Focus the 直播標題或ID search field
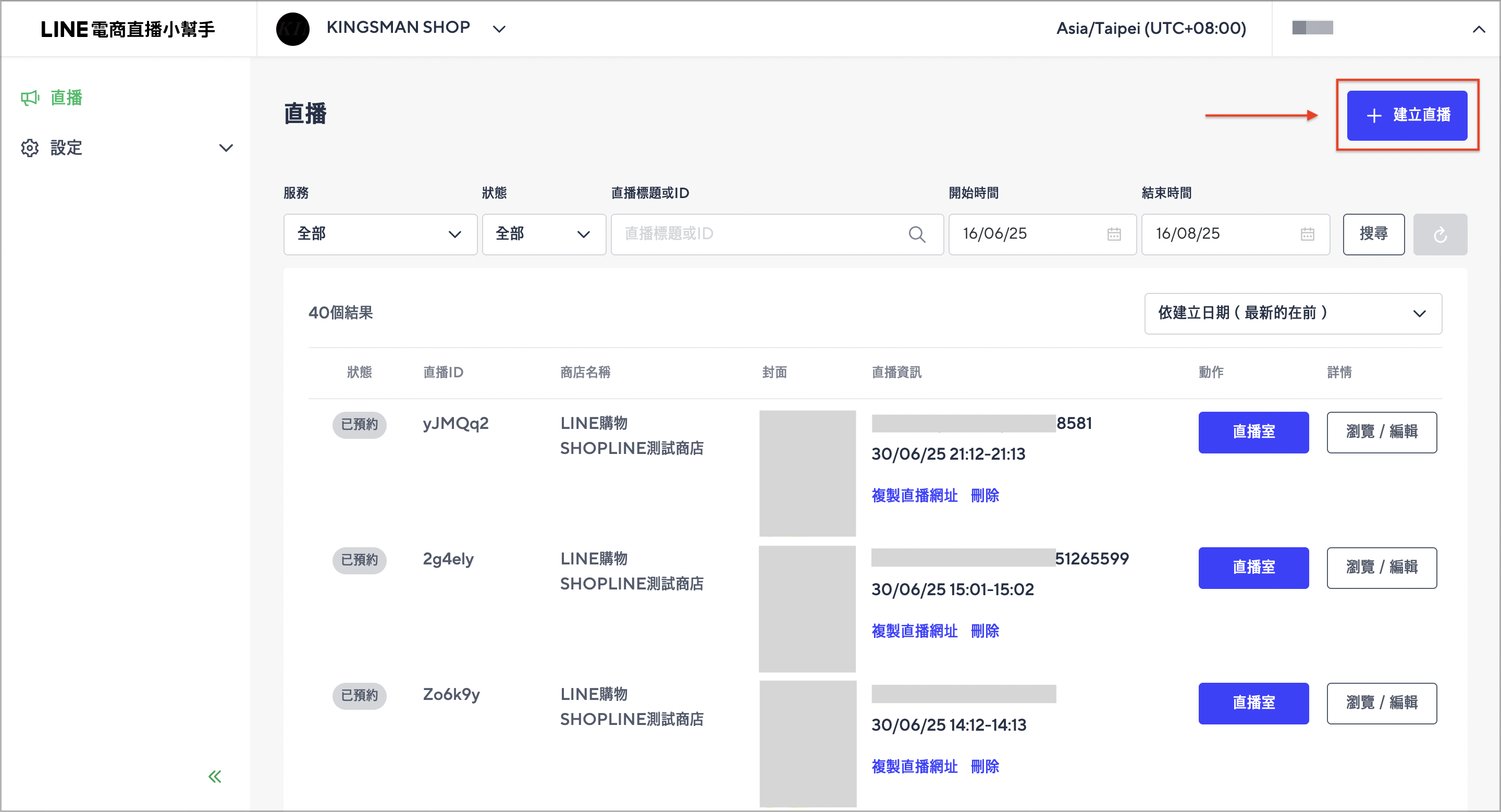The height and width of the screenshot is (812, 1501). (x=777, y=234)
